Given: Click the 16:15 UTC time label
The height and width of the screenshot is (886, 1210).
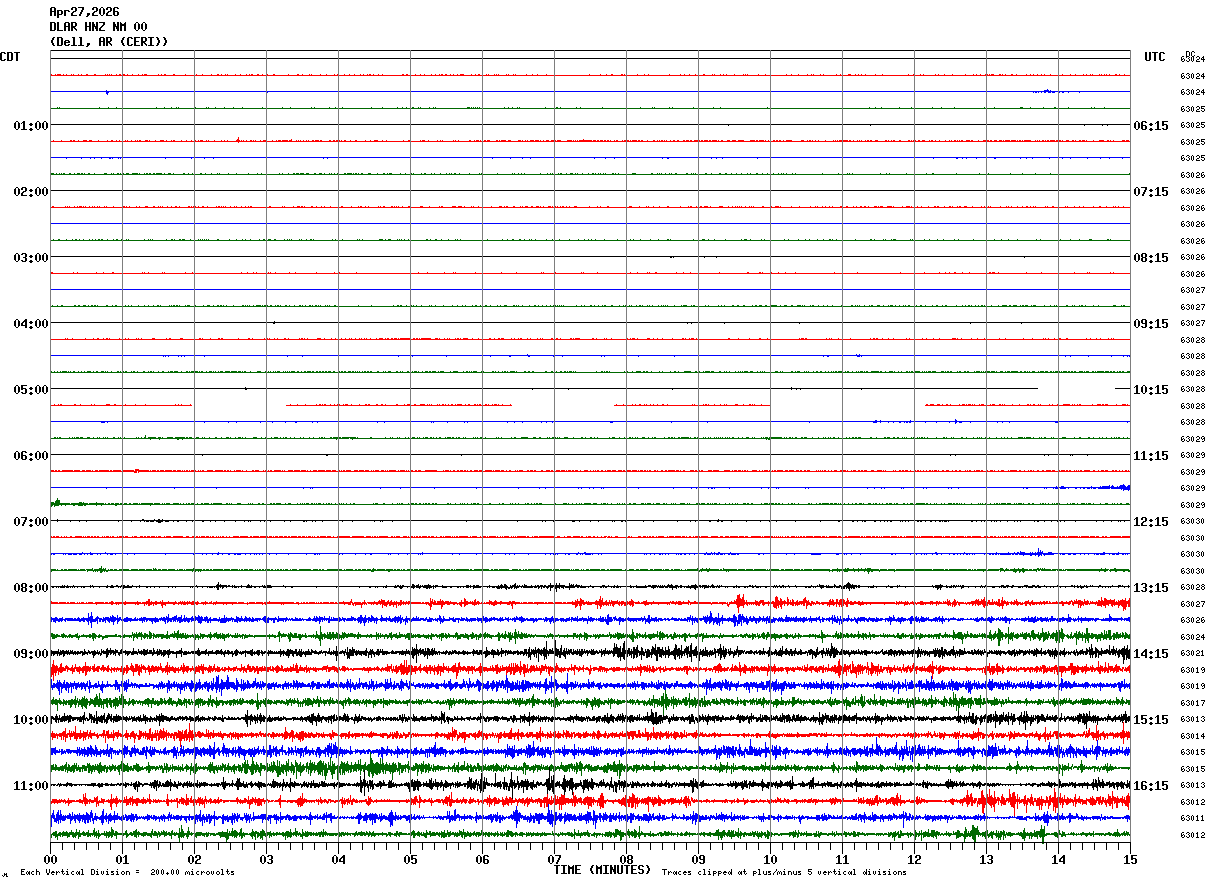Looking at the screenshot, I should click(x=1151, y=786).
